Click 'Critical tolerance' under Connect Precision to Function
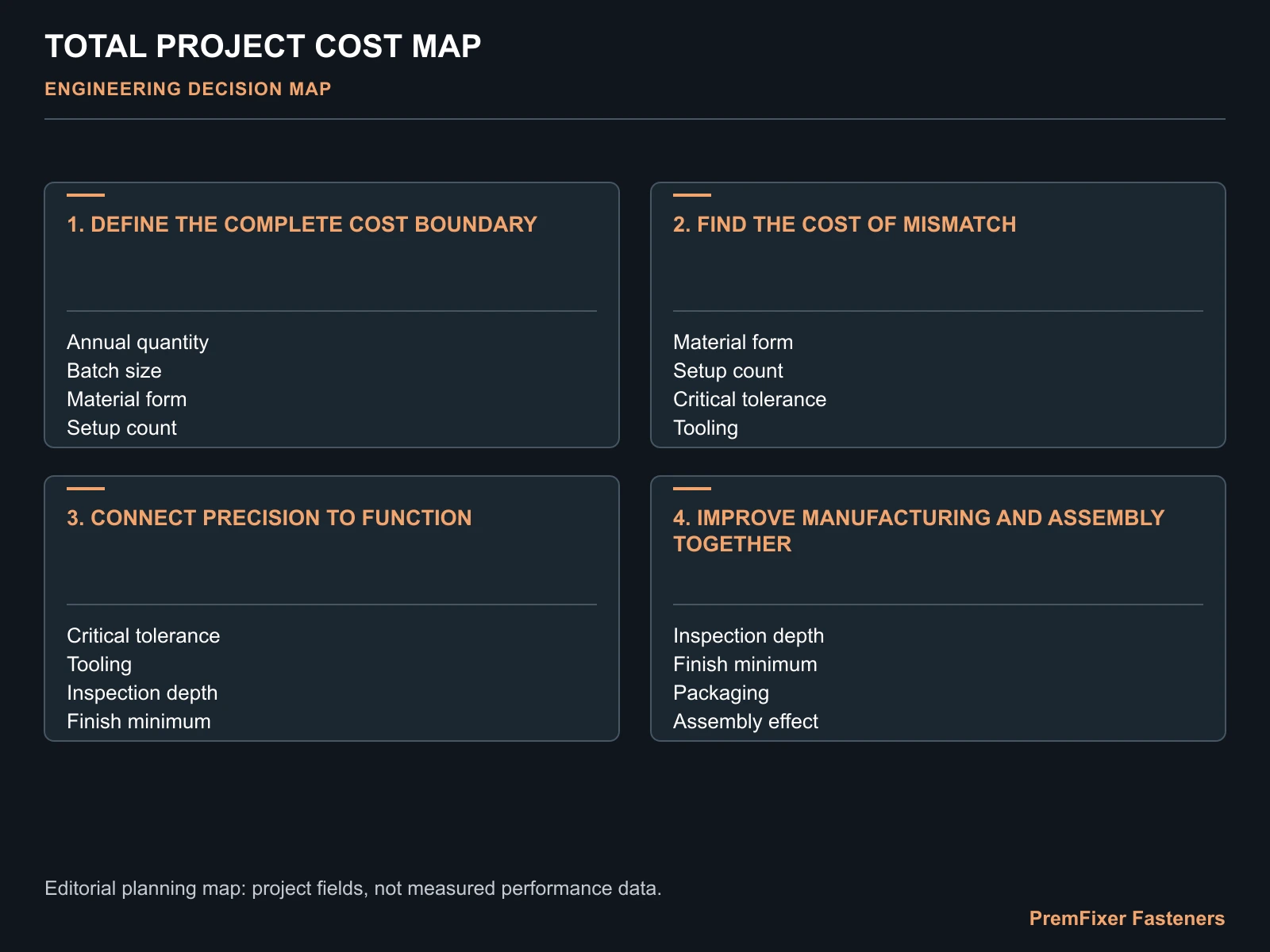1270x952 pixels. pos(143,635)
